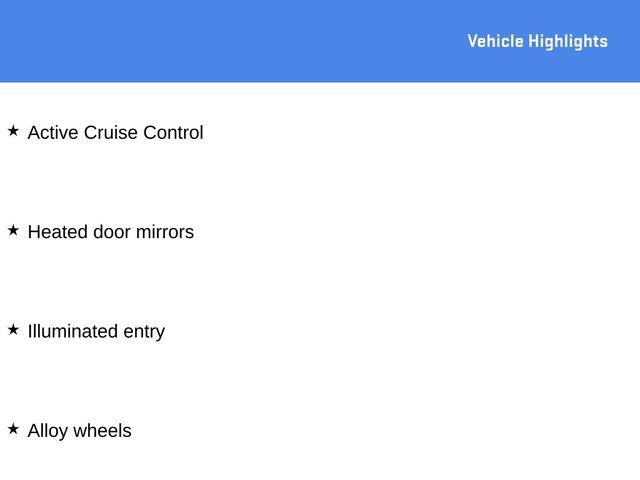The width and height of the screenshot is (640, 480).
Task: Click the word Vehicle in the header
Action: [x=495, y=41]
